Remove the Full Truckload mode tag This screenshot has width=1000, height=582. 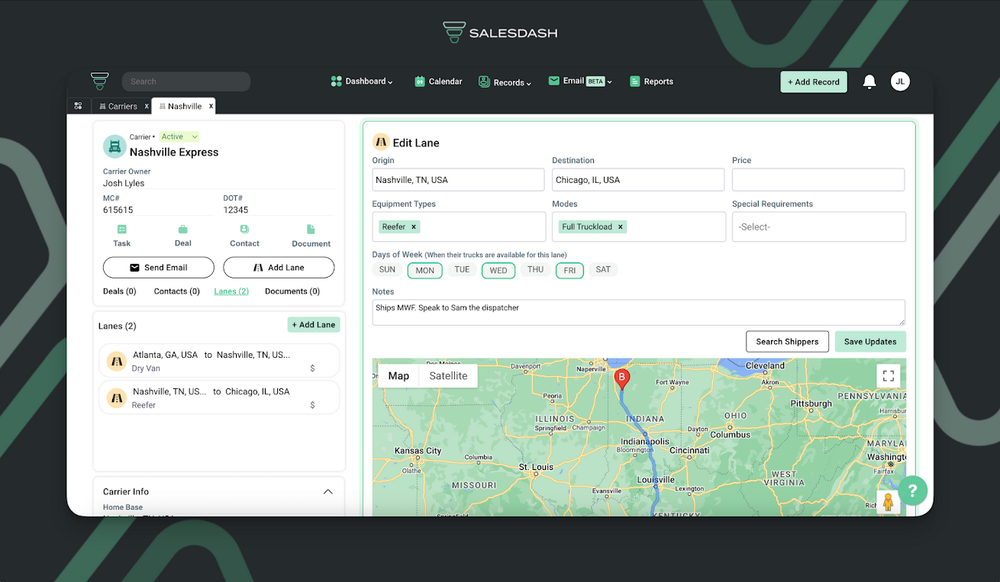pos(620,227)
